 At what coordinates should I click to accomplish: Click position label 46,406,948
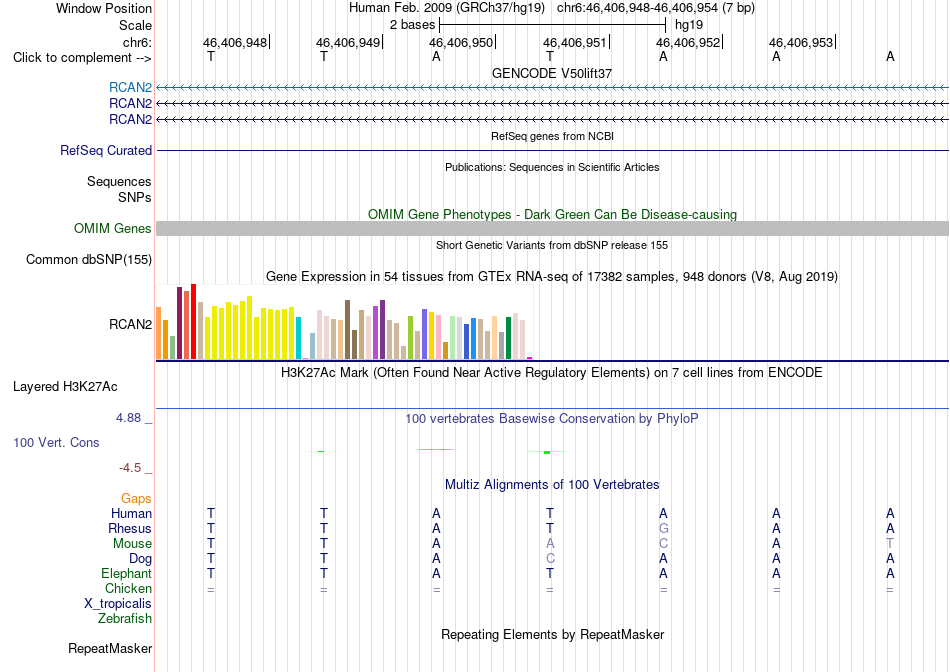tap(234, 42)
